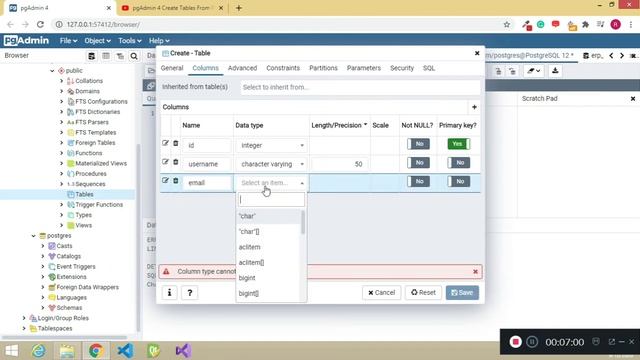Toggle Primary key for email column
This screenshot has width=640, height=360.
click(x=459, y=181)
